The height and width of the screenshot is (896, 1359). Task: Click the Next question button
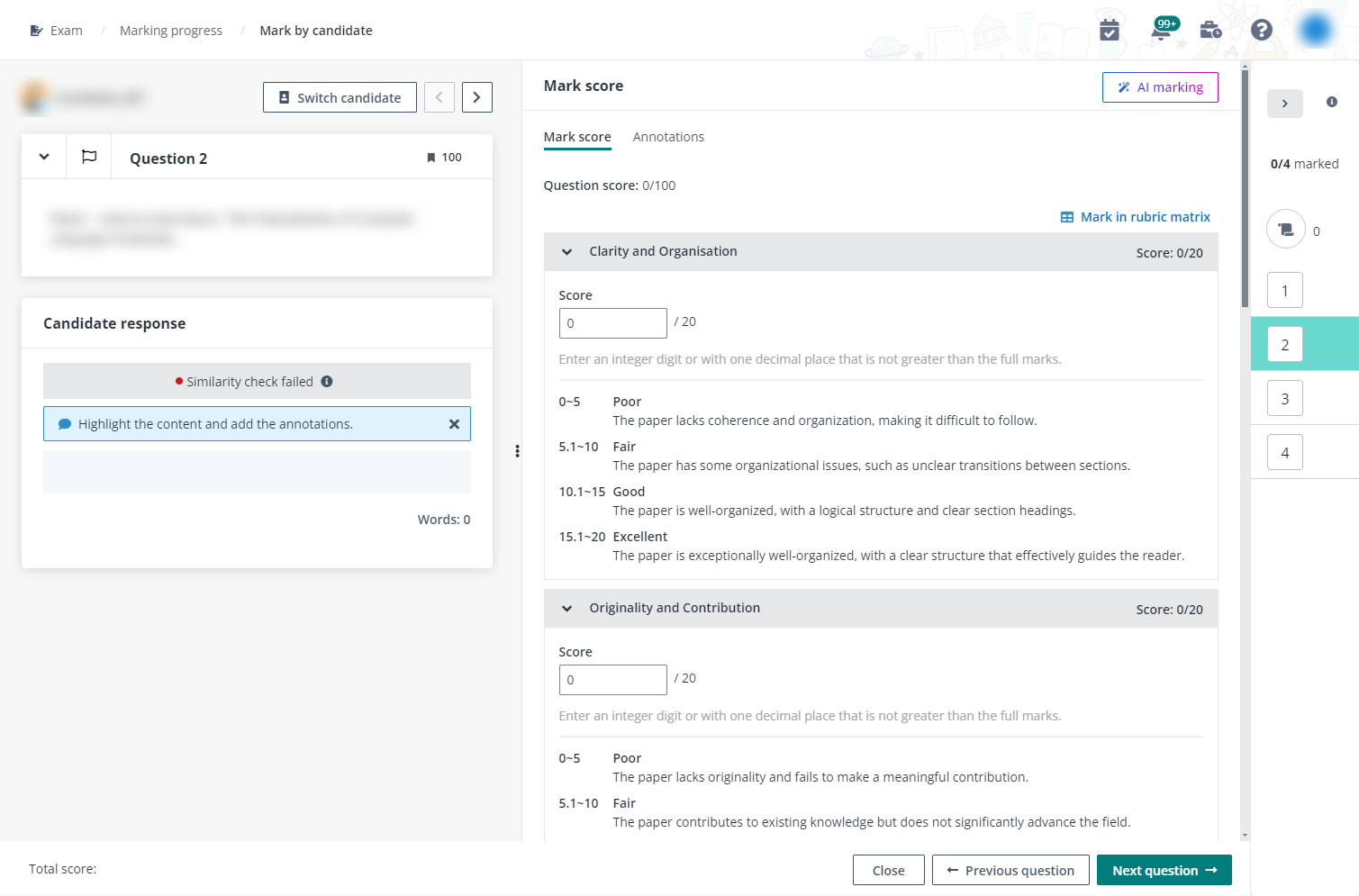pyautogui.click(x=1164, y=871)
